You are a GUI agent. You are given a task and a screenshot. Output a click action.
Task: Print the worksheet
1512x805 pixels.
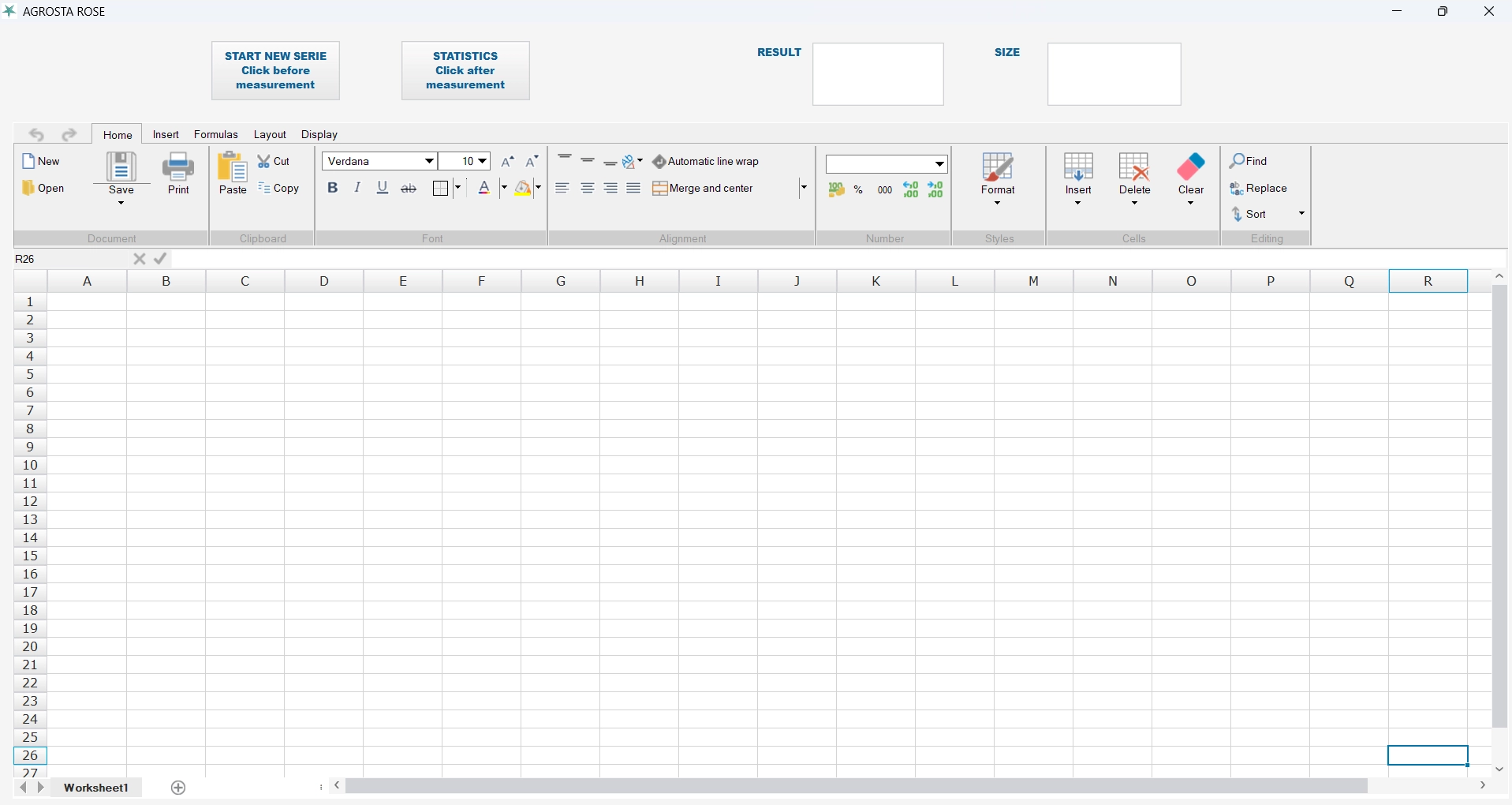(179, 174)
